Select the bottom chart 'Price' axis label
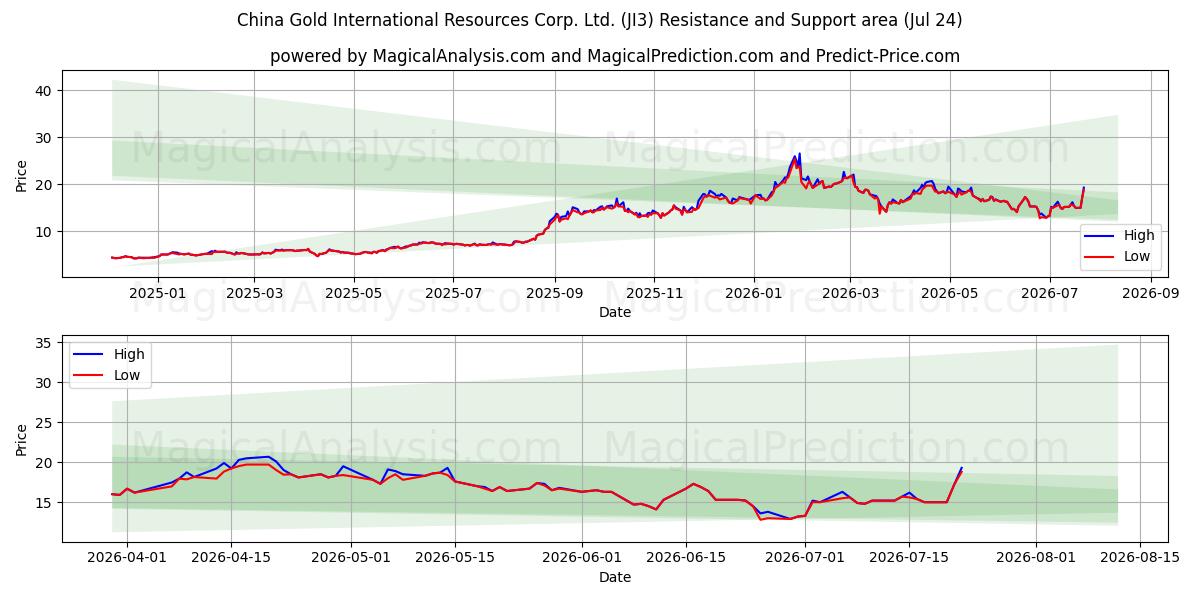1200x600 pixels. [22, 439]
